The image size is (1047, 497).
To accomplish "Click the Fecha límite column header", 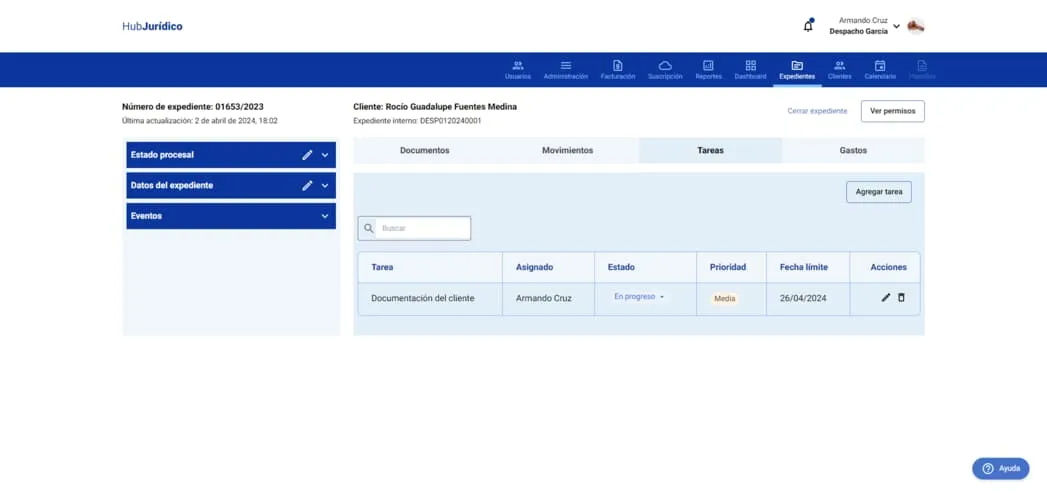I will click(804, 267).
